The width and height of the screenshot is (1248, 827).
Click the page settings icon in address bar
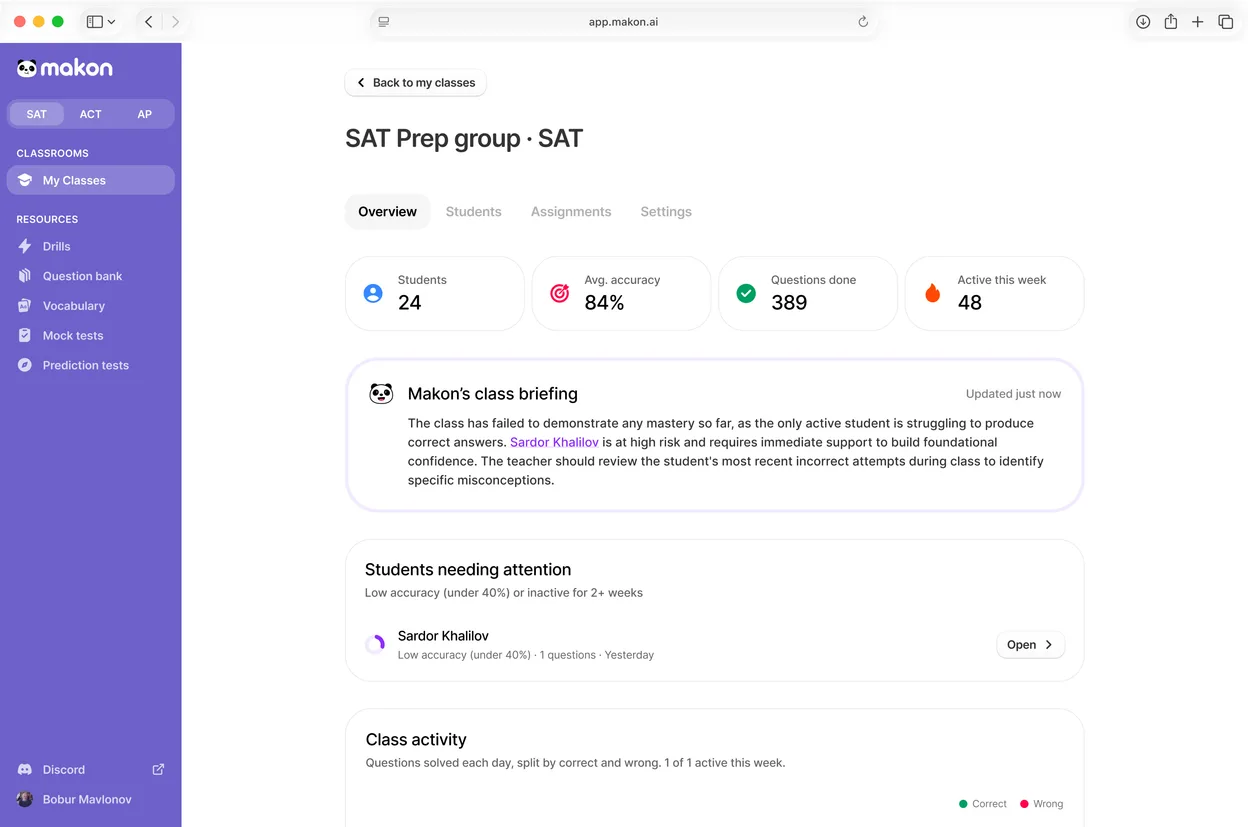(x=384, y=22)
